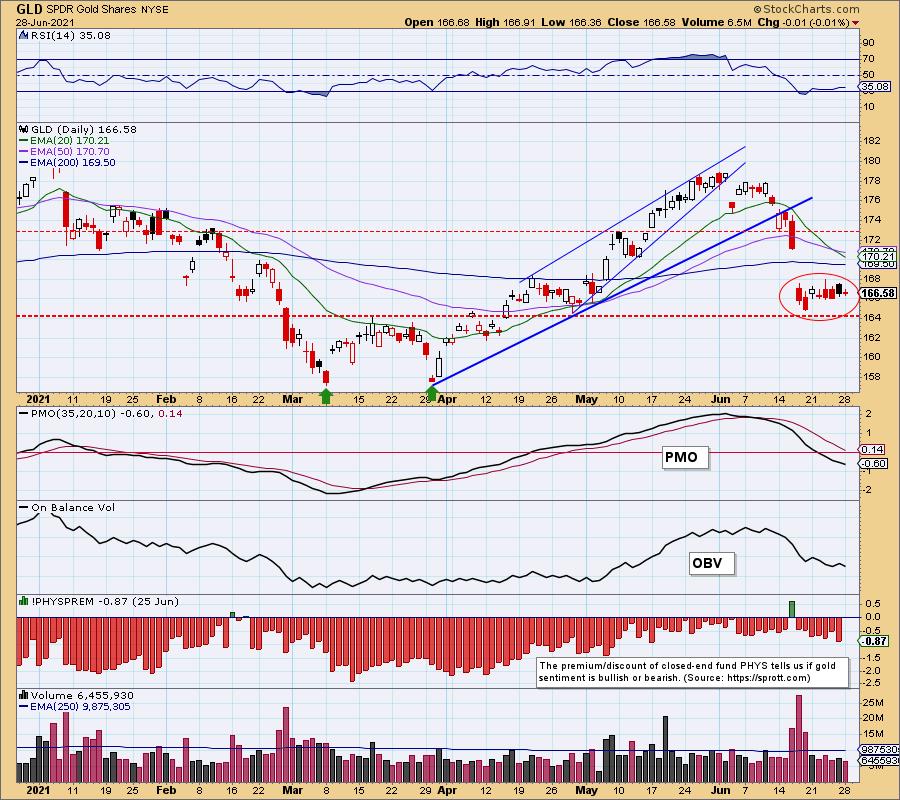This screenshot has height=800, width=900.
Task: Click the 'Volume 6,455,930' legend text
Action: pos(82,696)
